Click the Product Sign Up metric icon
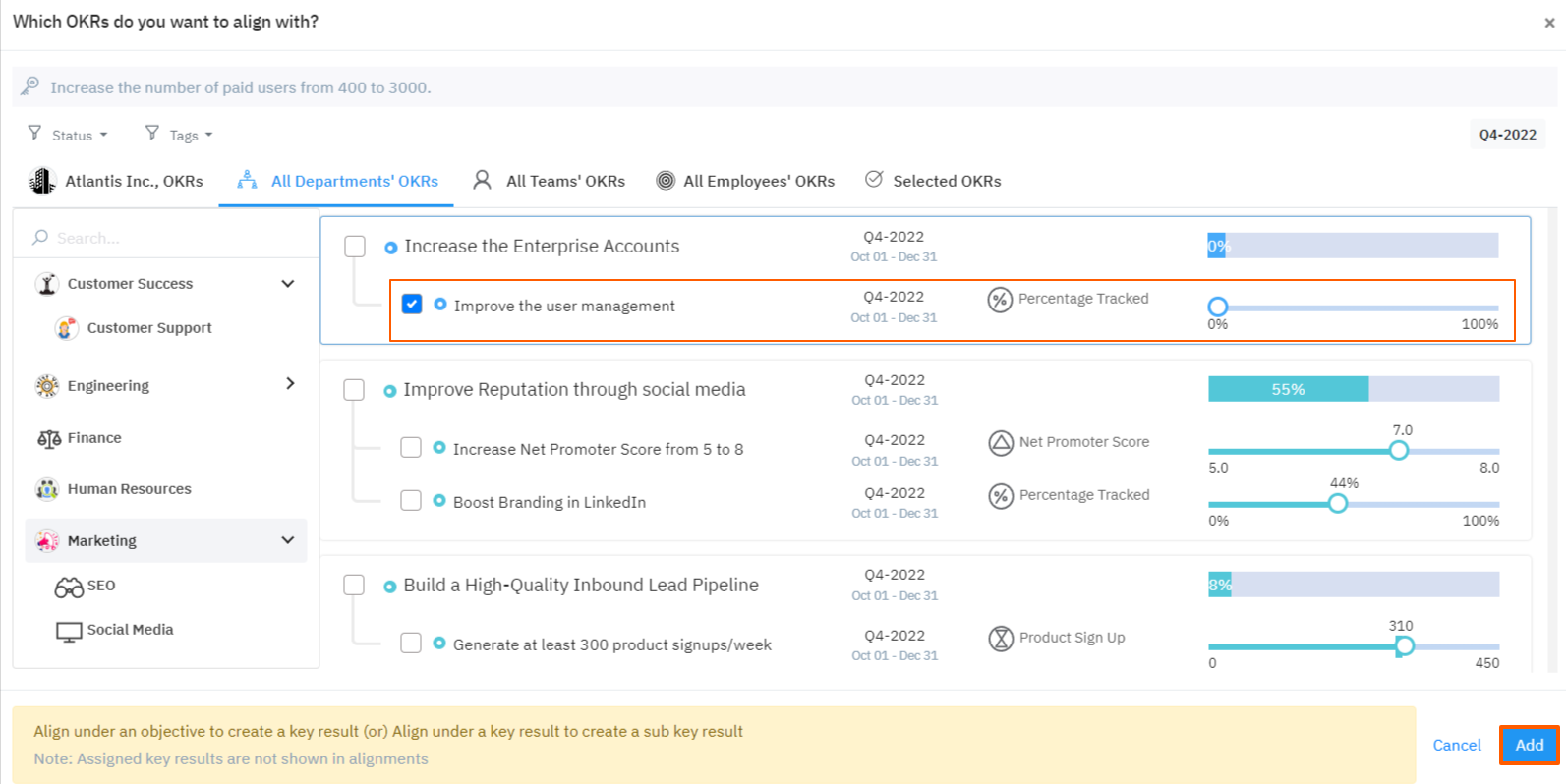This screenshot has width=1566, height=784. 1000,639
